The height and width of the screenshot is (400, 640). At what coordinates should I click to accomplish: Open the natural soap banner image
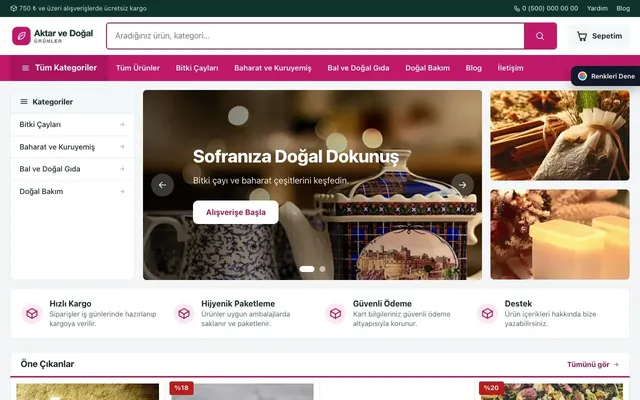point(560,234)
